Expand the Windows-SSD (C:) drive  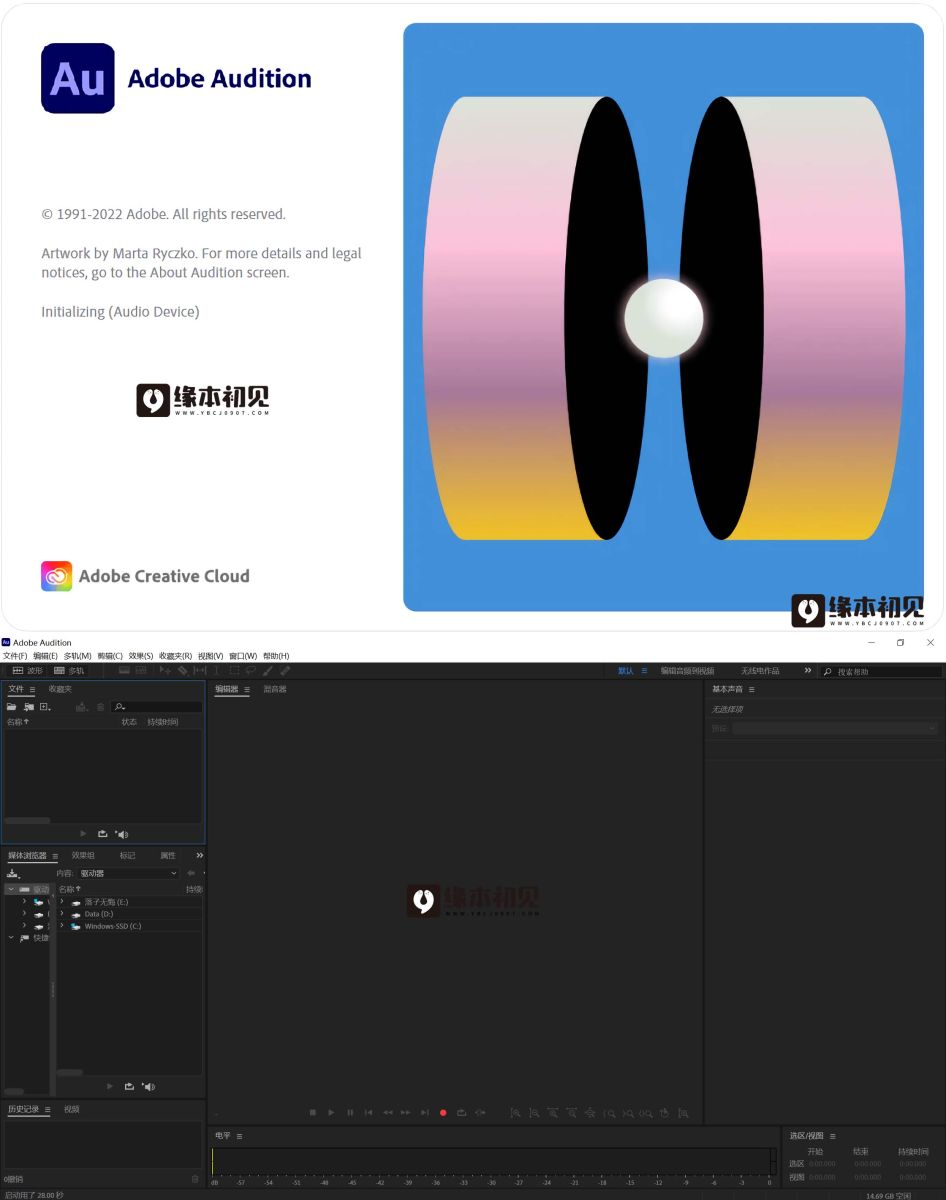[x=62, y=926]
